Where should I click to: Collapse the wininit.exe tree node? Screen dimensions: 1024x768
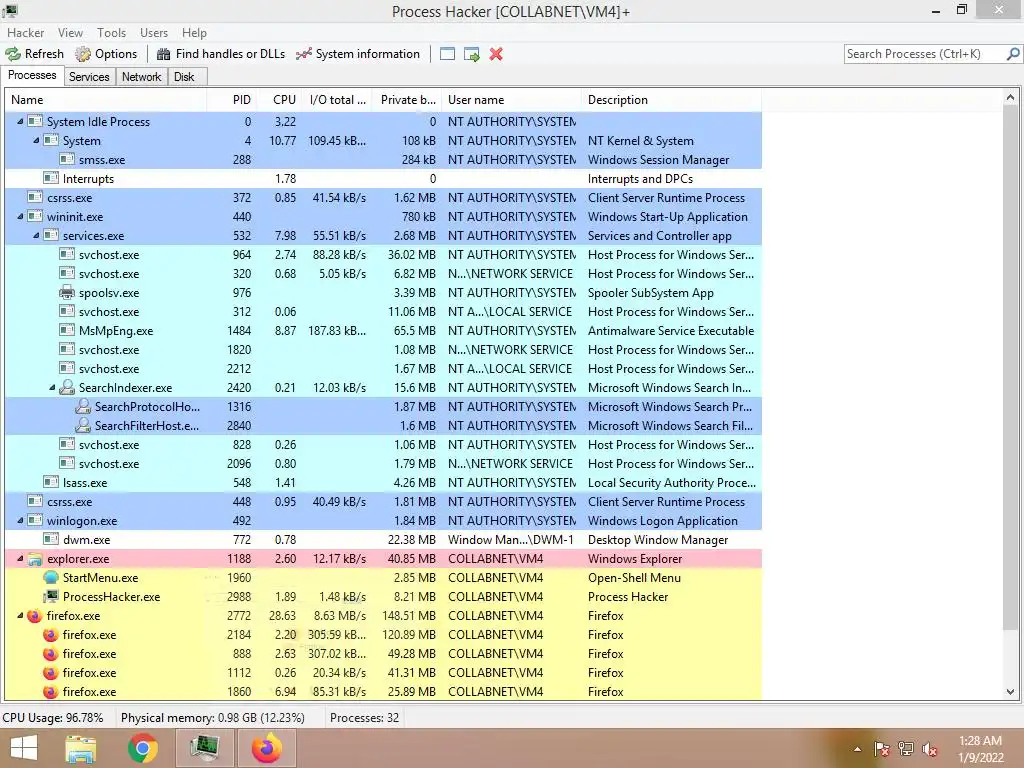pyautogui.click(x=20, y=216)
